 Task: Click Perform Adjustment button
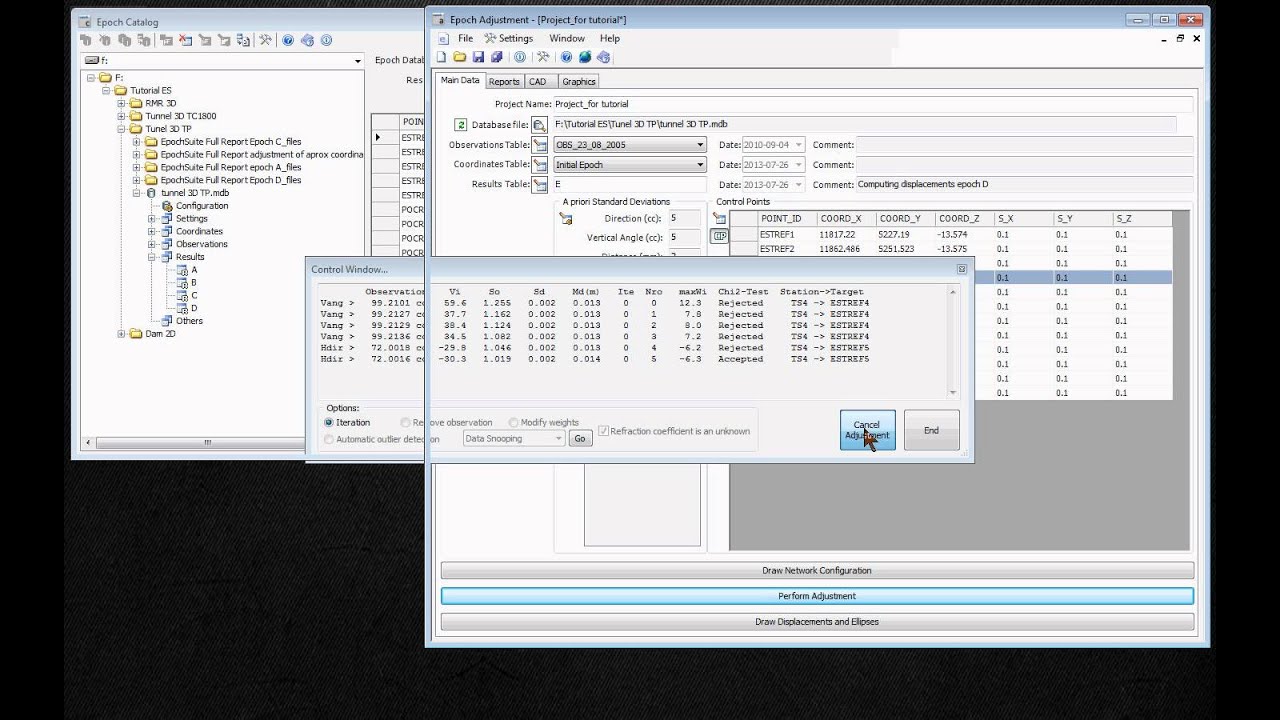(817, 596)
